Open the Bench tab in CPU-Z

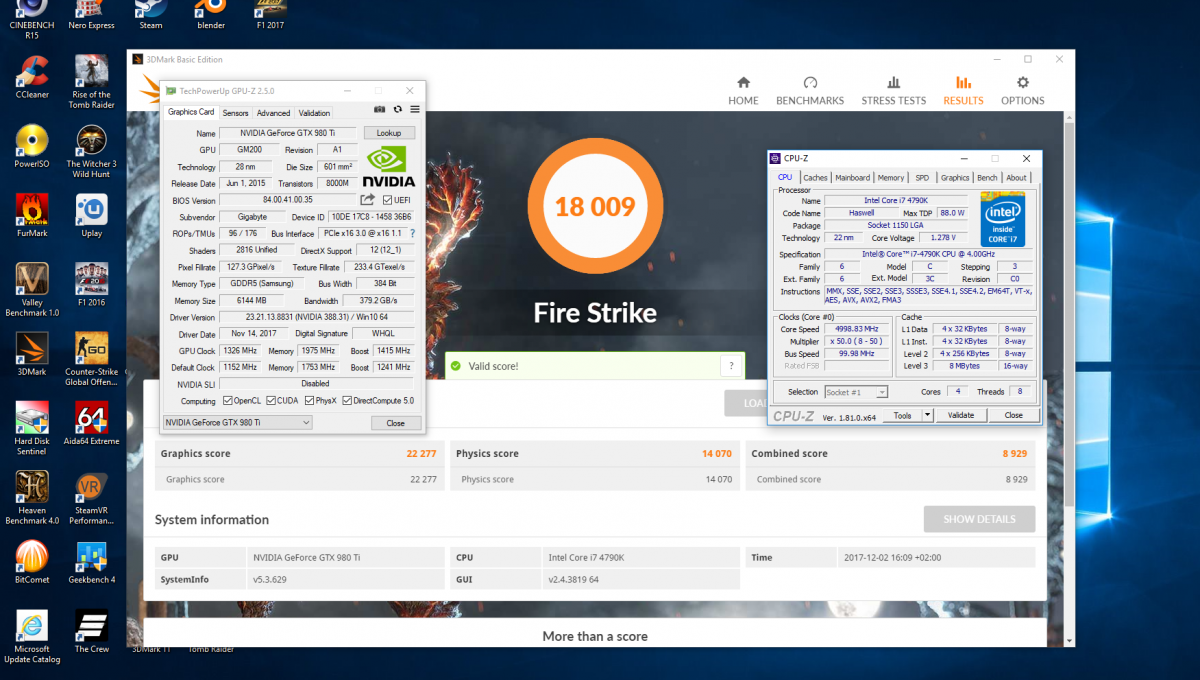coord(986,177)
